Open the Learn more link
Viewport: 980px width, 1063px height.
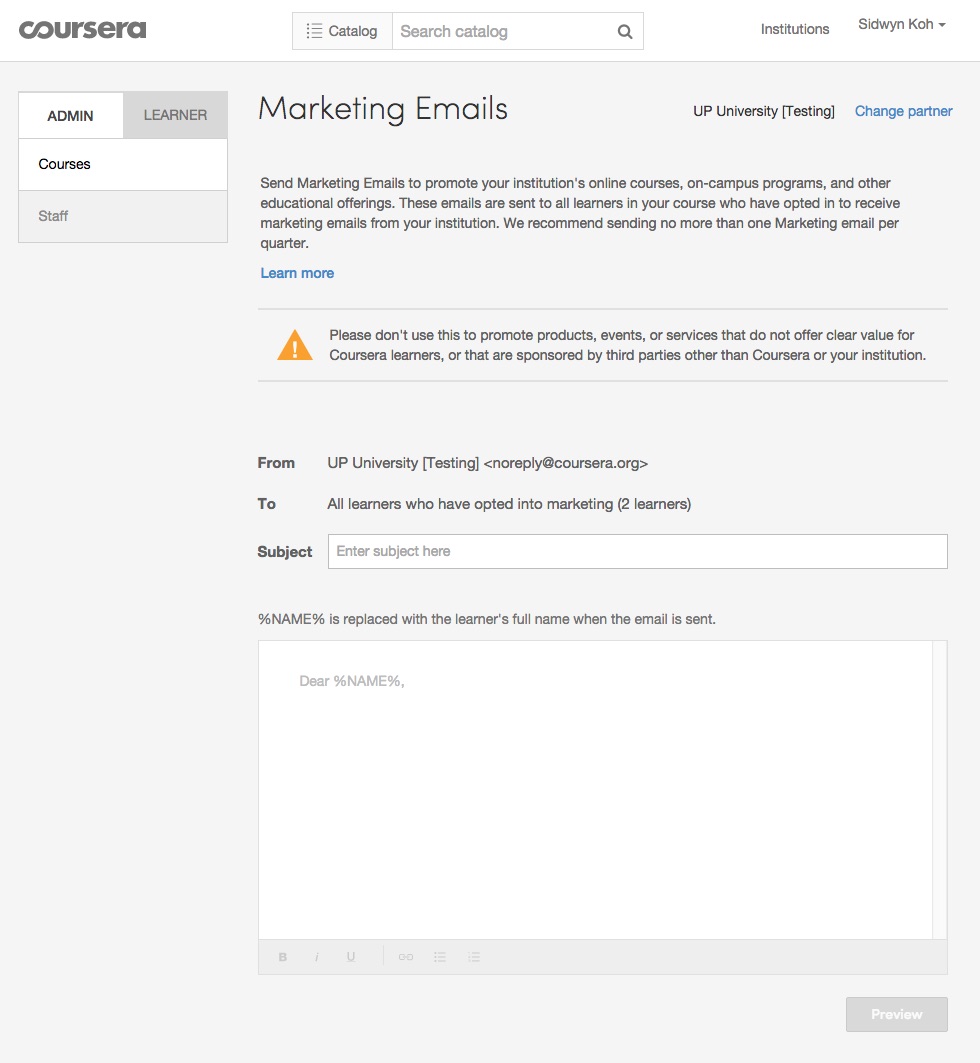(x=297, y=273)
